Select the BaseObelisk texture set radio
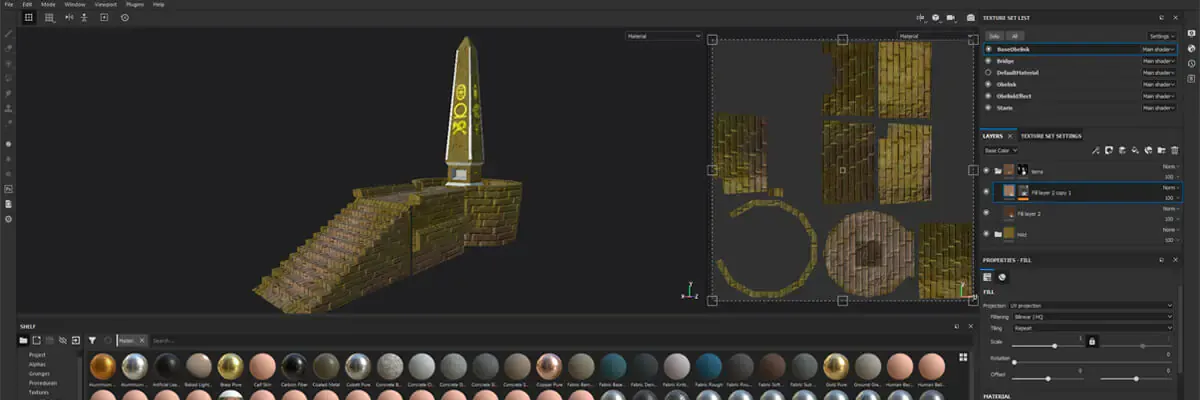The height and width of the screenshot is (400, 1200). point(988,48)
